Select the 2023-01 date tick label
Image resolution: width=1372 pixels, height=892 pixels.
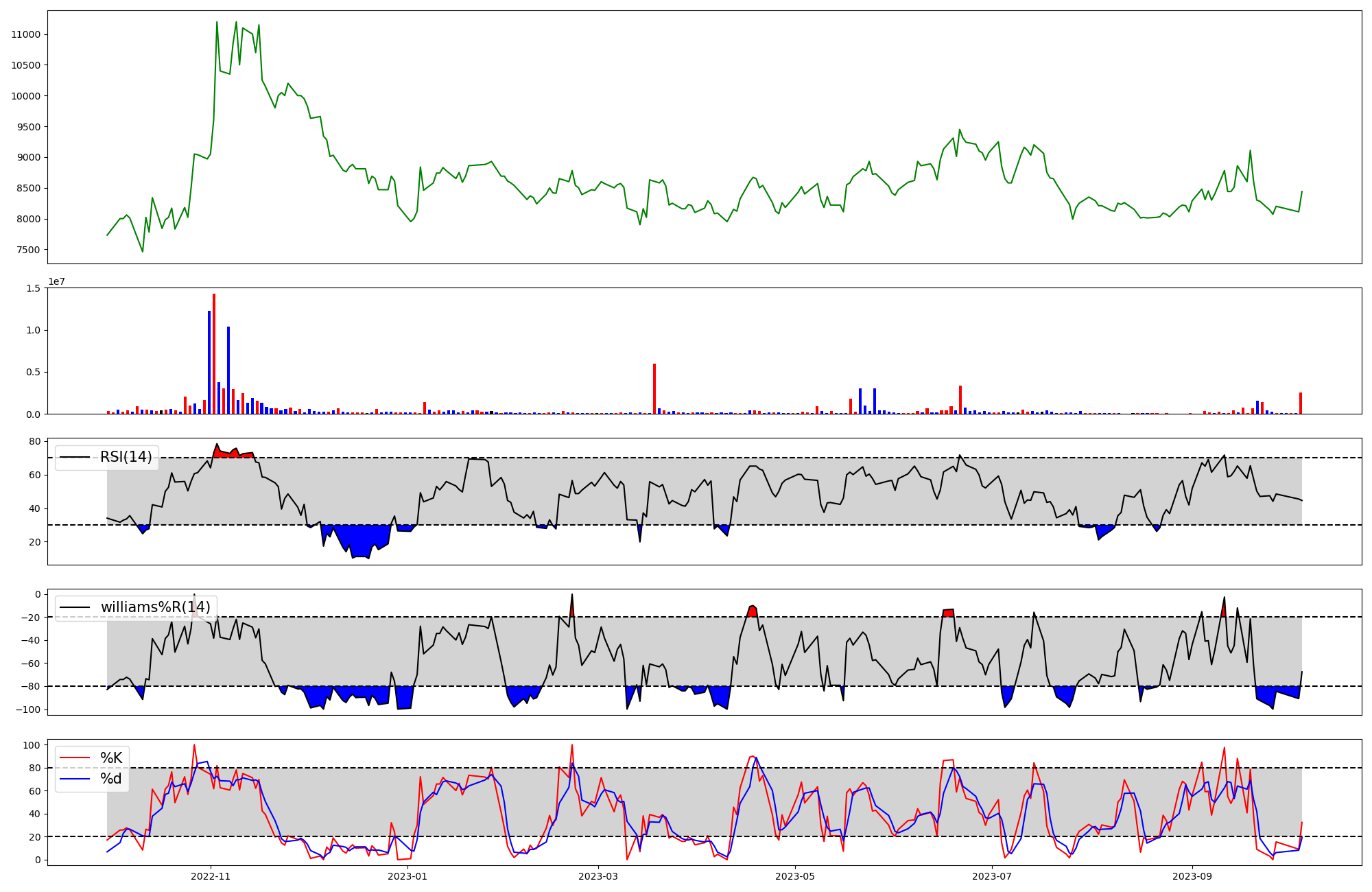point(407,876)
